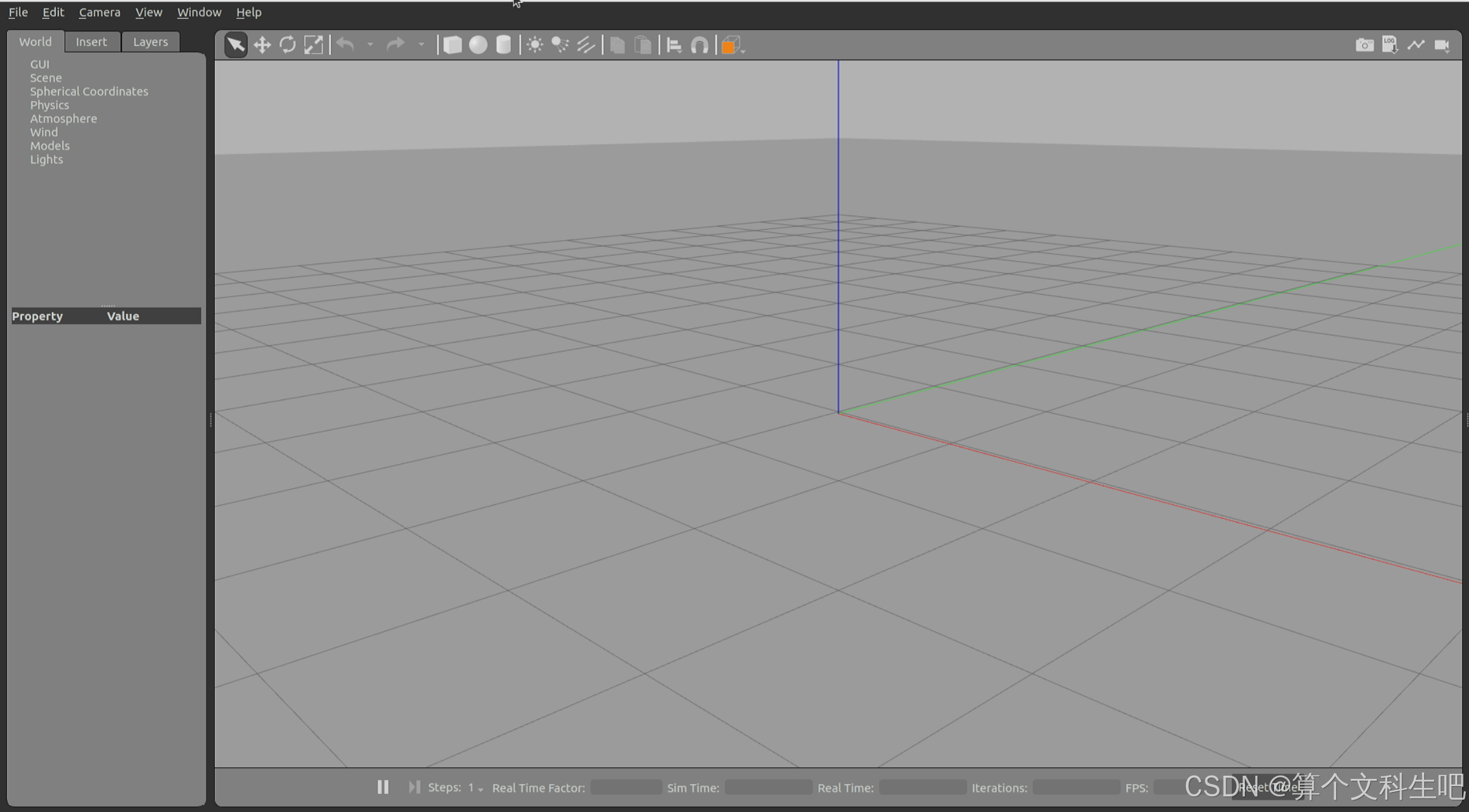
Task: Open the redo history dropdown arrow
Action: click(421, 45)
